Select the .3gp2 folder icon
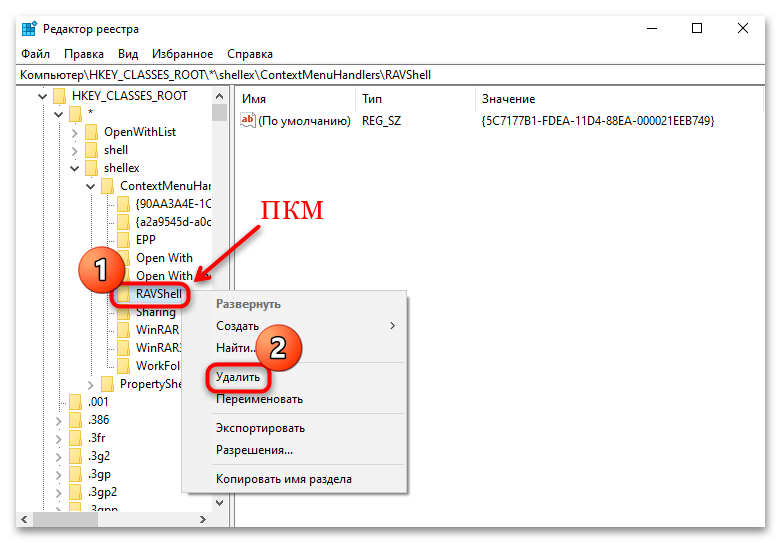The image size is (781, 543). (x=75, y=492)
